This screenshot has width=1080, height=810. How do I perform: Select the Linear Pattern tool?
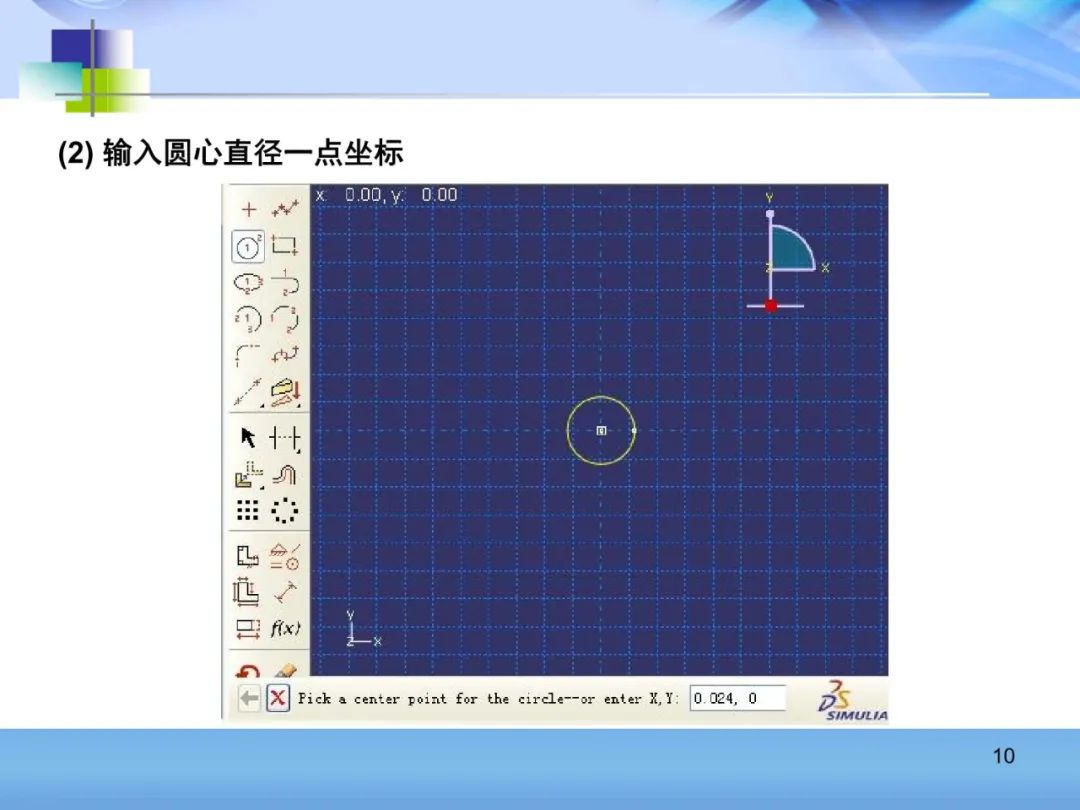pos(248,511)
